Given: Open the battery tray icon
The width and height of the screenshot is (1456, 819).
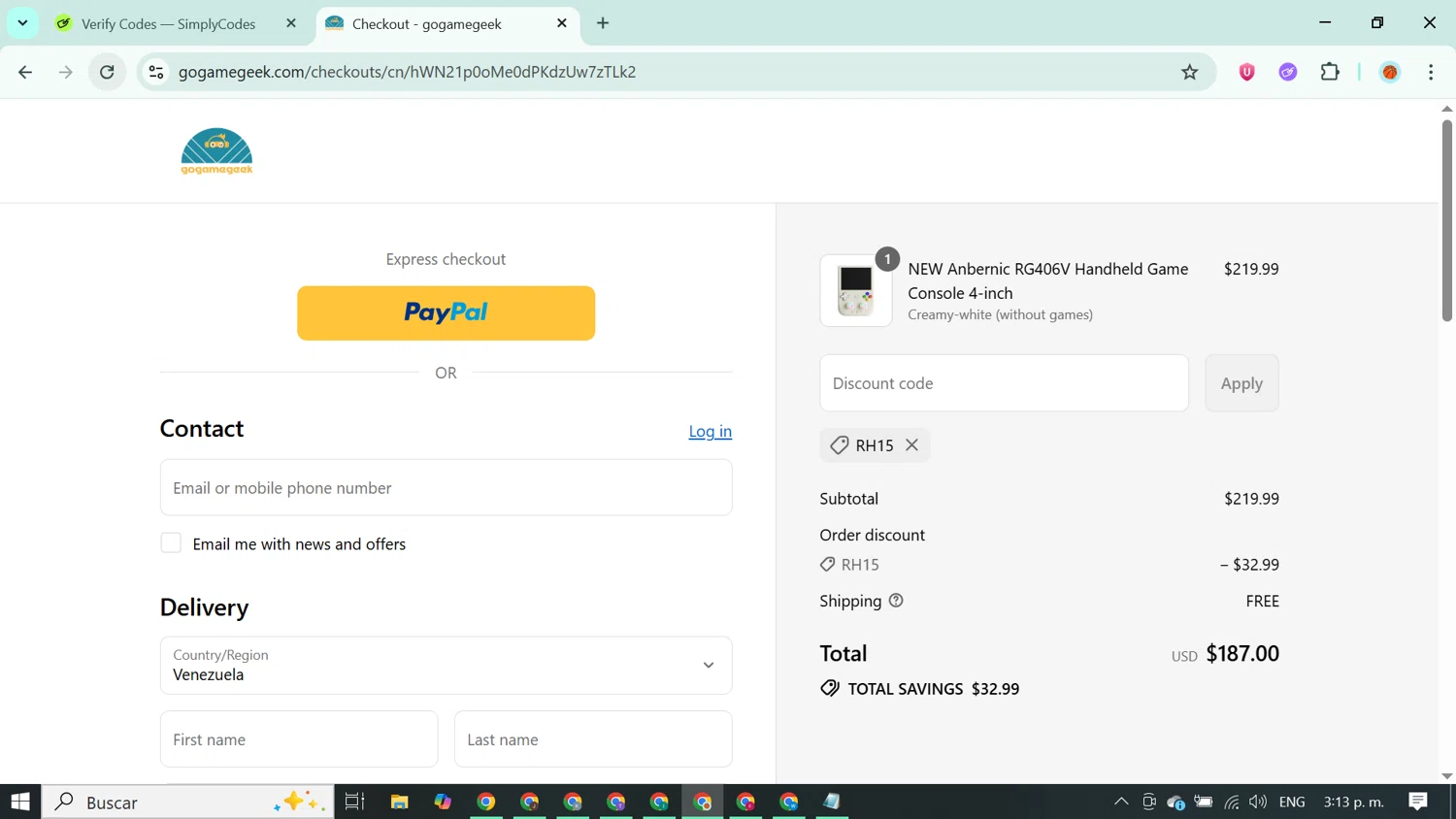Looking at the screenshot, I should (1204, 802).
